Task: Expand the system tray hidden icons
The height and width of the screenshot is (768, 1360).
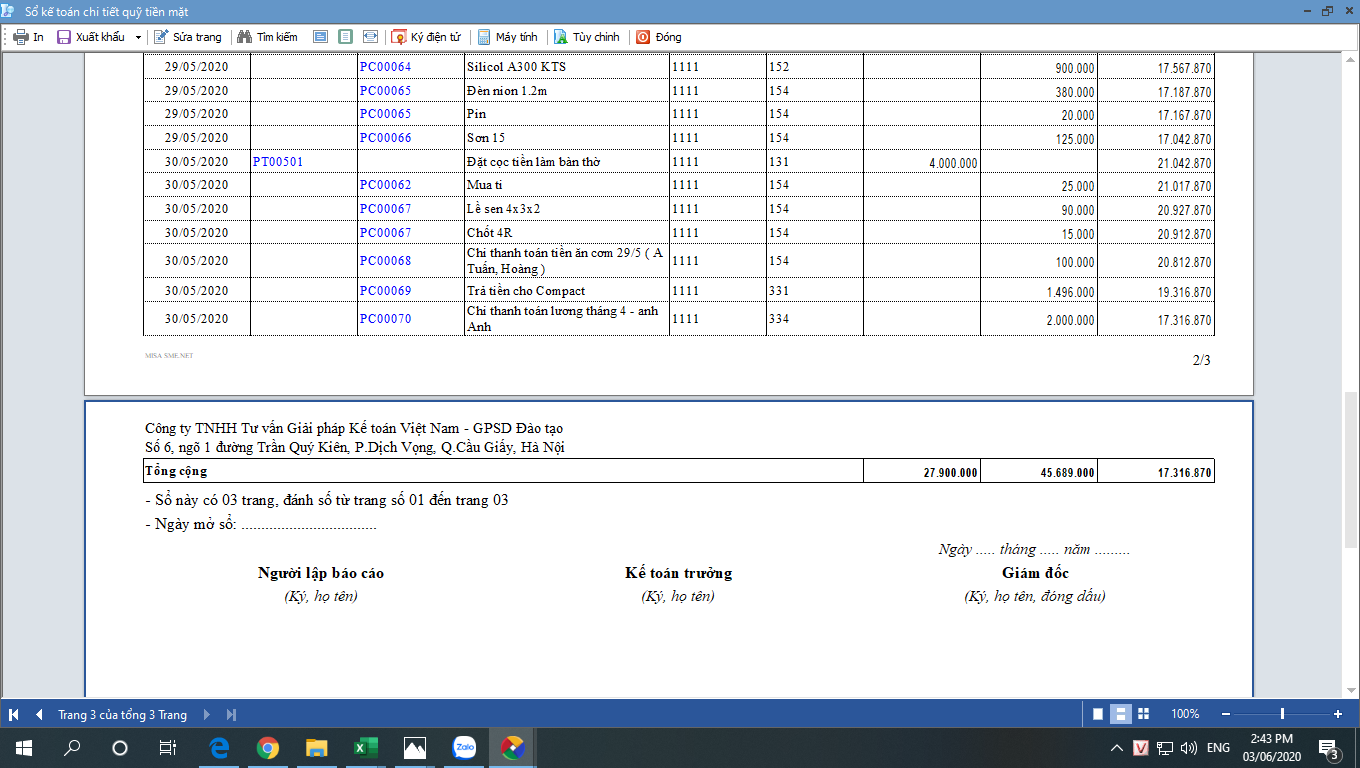Action: 1116,748
